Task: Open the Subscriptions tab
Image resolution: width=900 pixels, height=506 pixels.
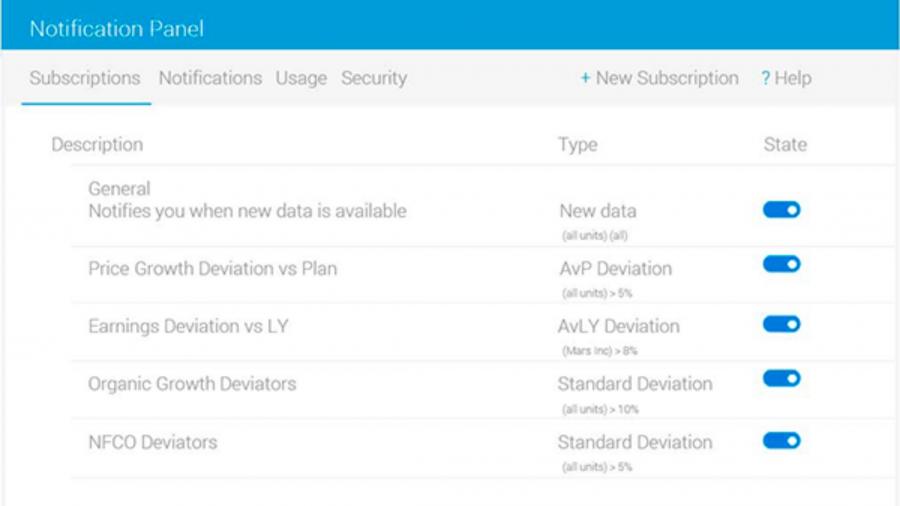Action: pos(85,78)
